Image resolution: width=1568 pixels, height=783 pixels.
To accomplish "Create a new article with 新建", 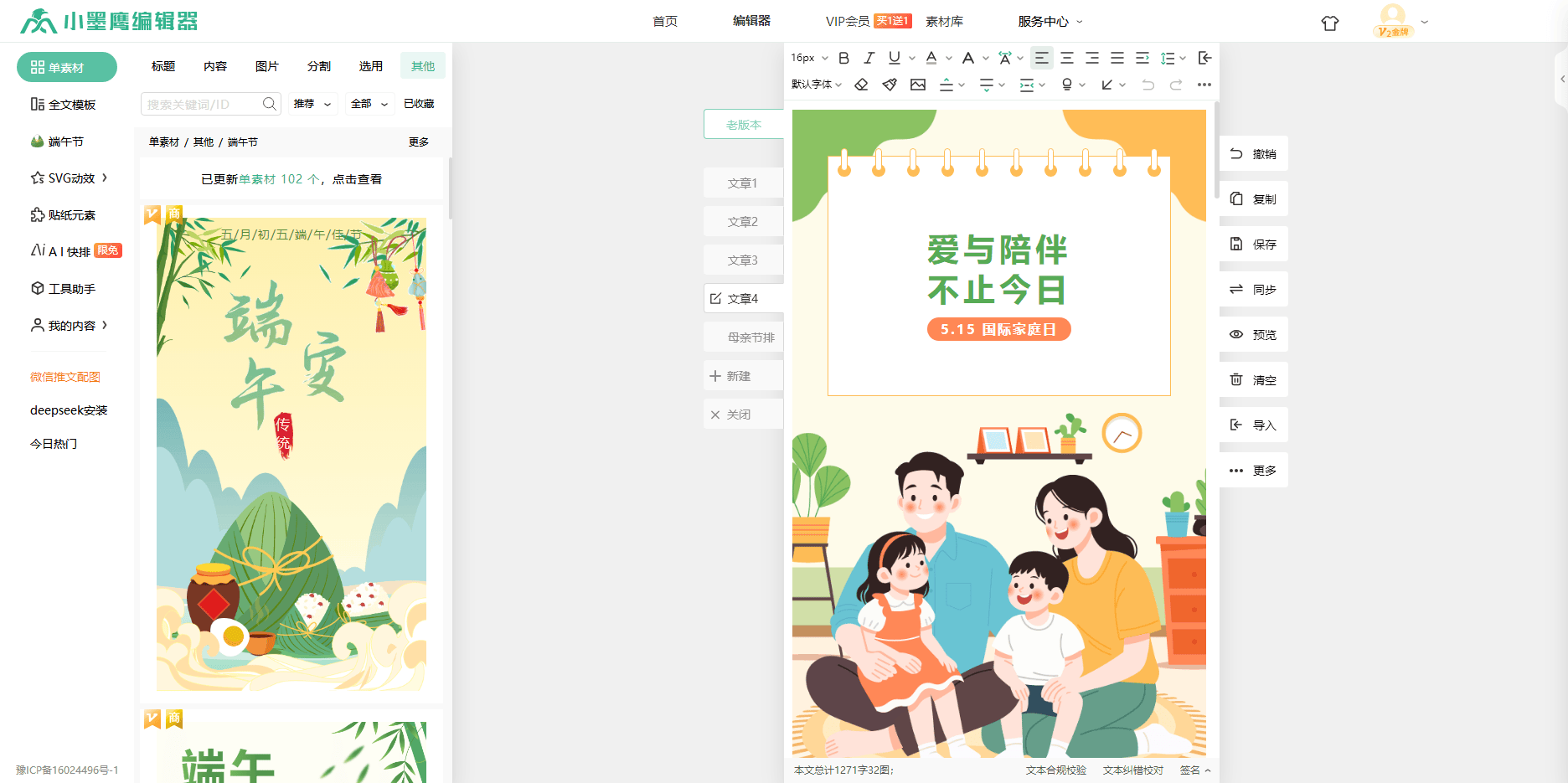I will coord(730,376).
